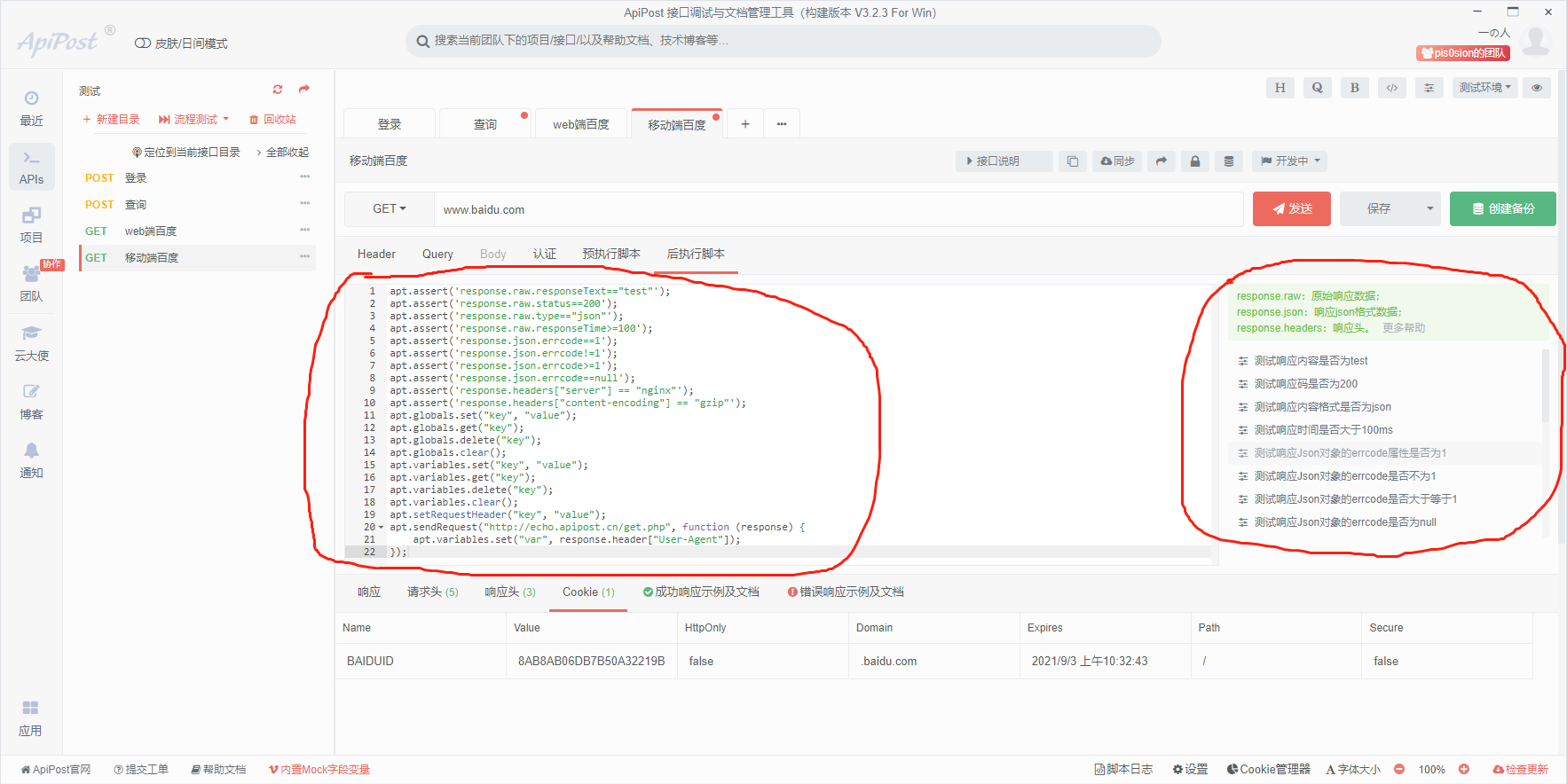
Task: Open the 测试环境 environment dropdown
Action: coord(1485,88)
